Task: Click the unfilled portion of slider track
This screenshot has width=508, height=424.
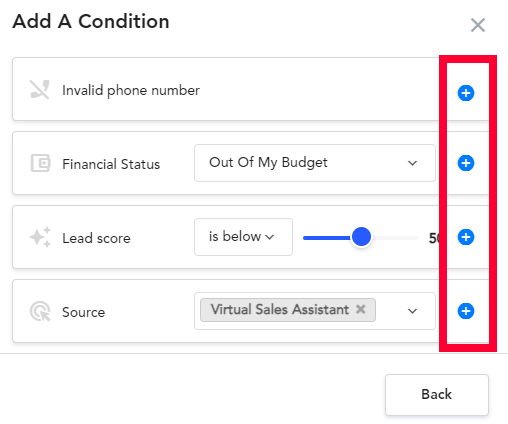Action: (395, 238)
